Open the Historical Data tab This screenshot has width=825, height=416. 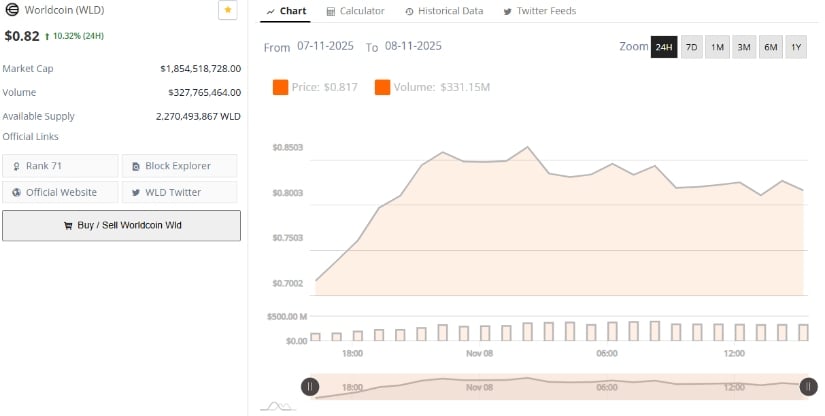[444, 11]
